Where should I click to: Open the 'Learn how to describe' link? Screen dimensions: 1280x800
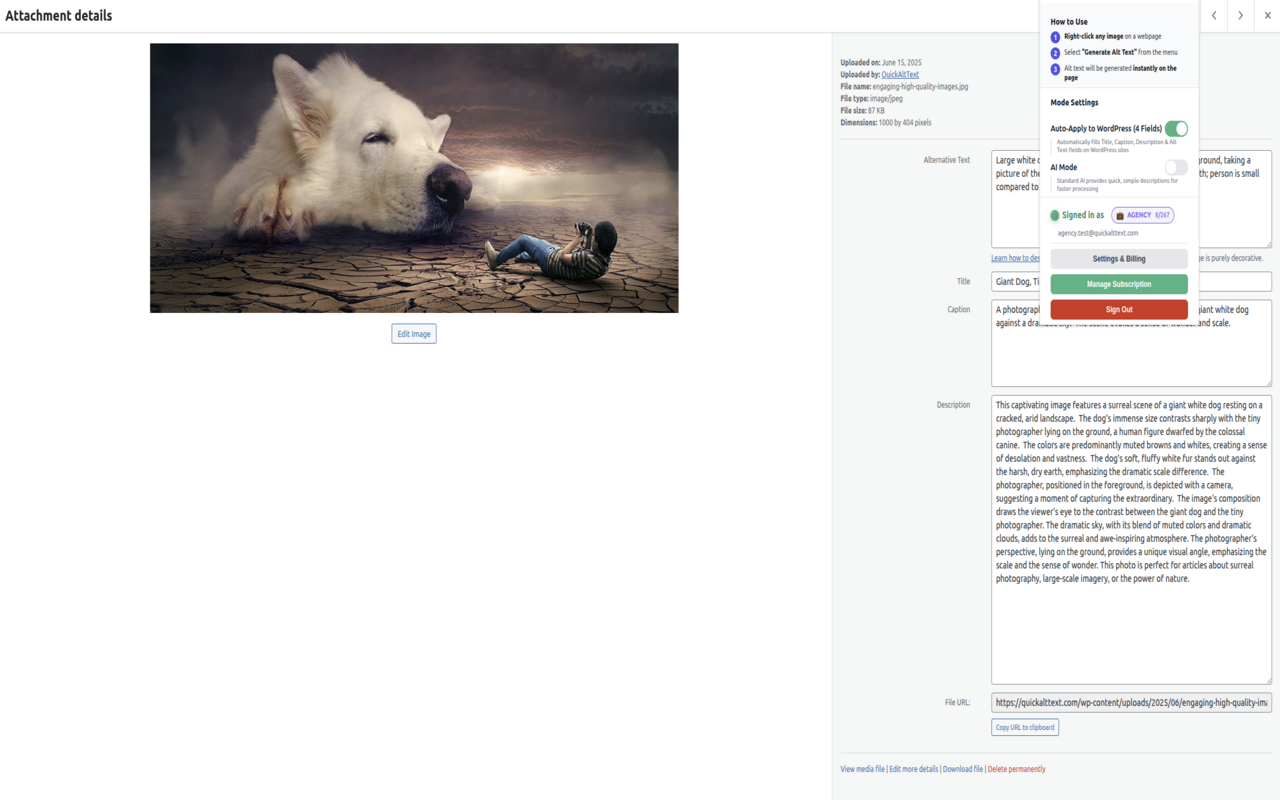(1015, 258)
